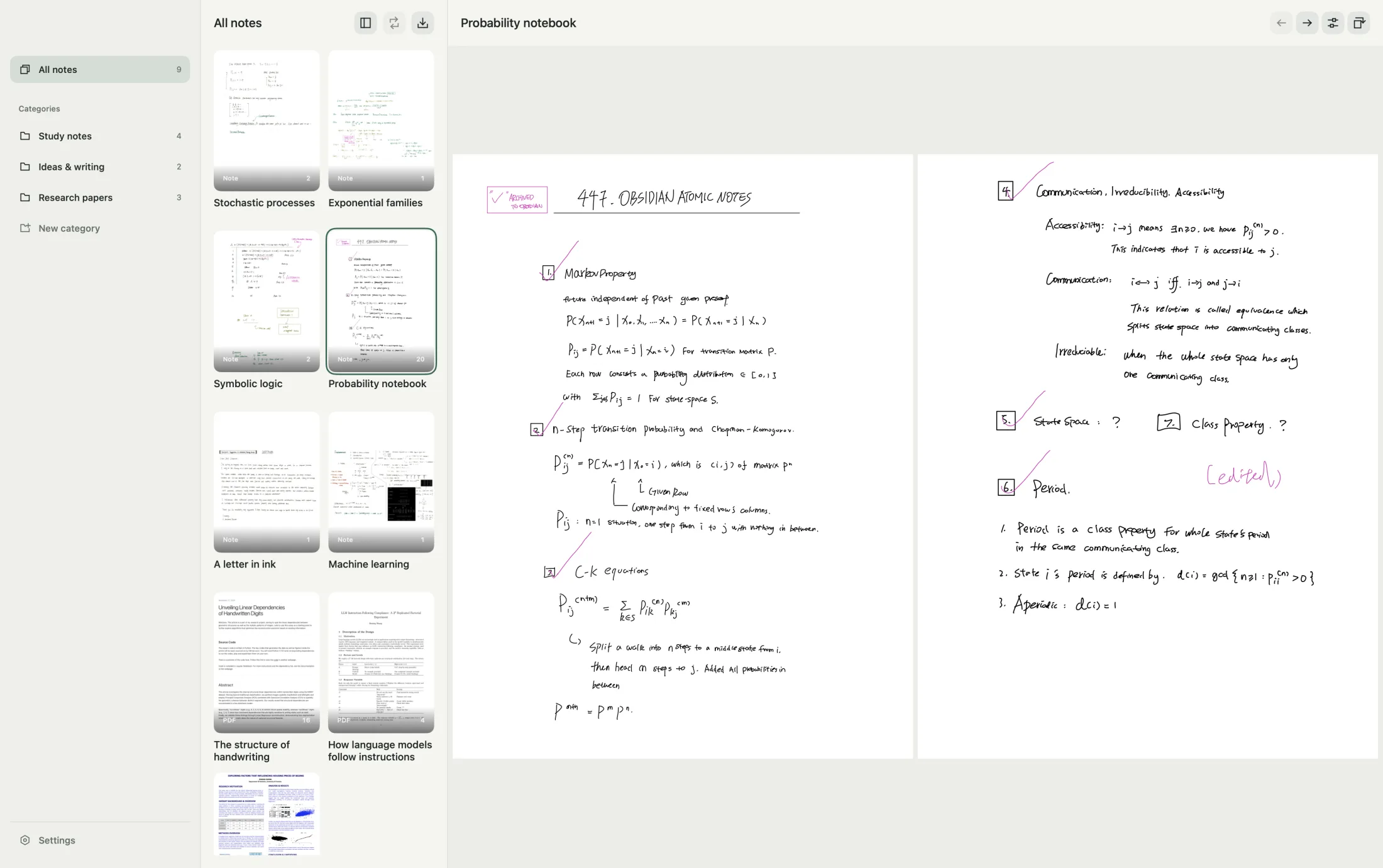The image size is (1383, 868).
Task: Open the Research papers category
Action: tap(100, 197)
